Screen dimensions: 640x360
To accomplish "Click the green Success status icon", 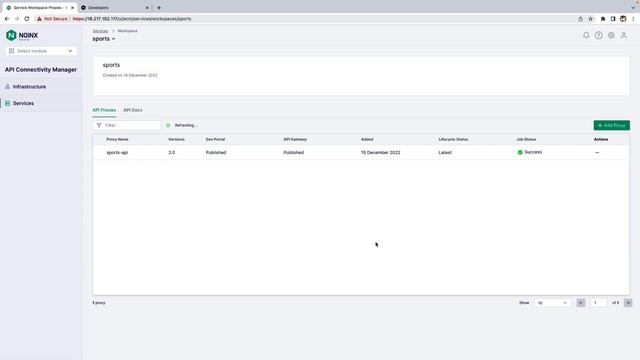I will pyautogui.click(x=520, y=152).
